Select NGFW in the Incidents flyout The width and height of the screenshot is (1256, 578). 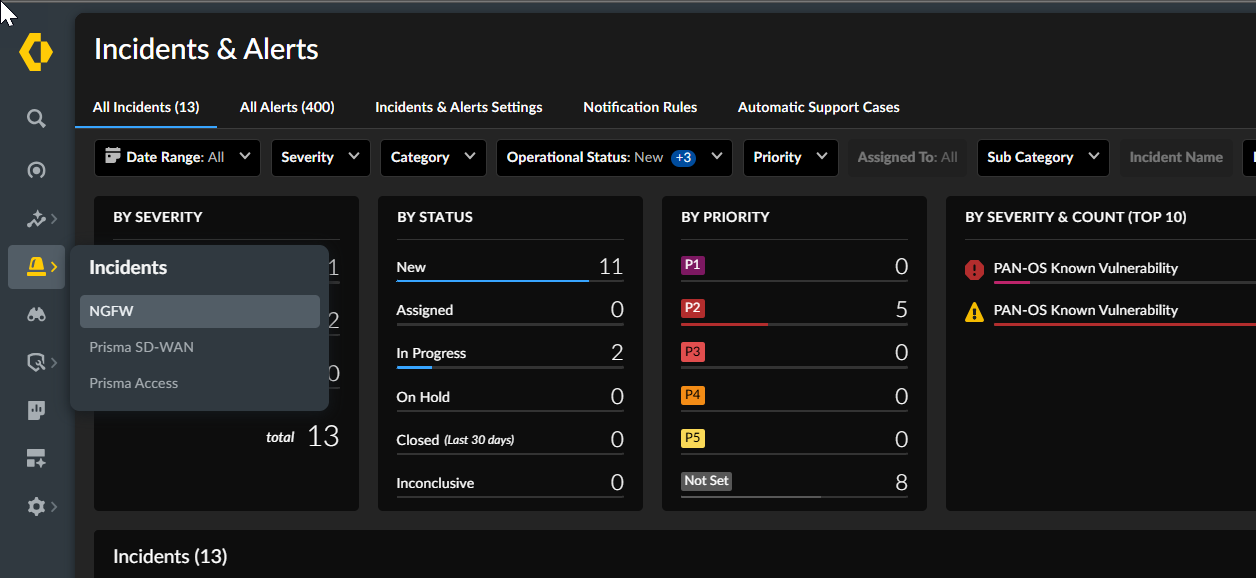tap(199, 311)
